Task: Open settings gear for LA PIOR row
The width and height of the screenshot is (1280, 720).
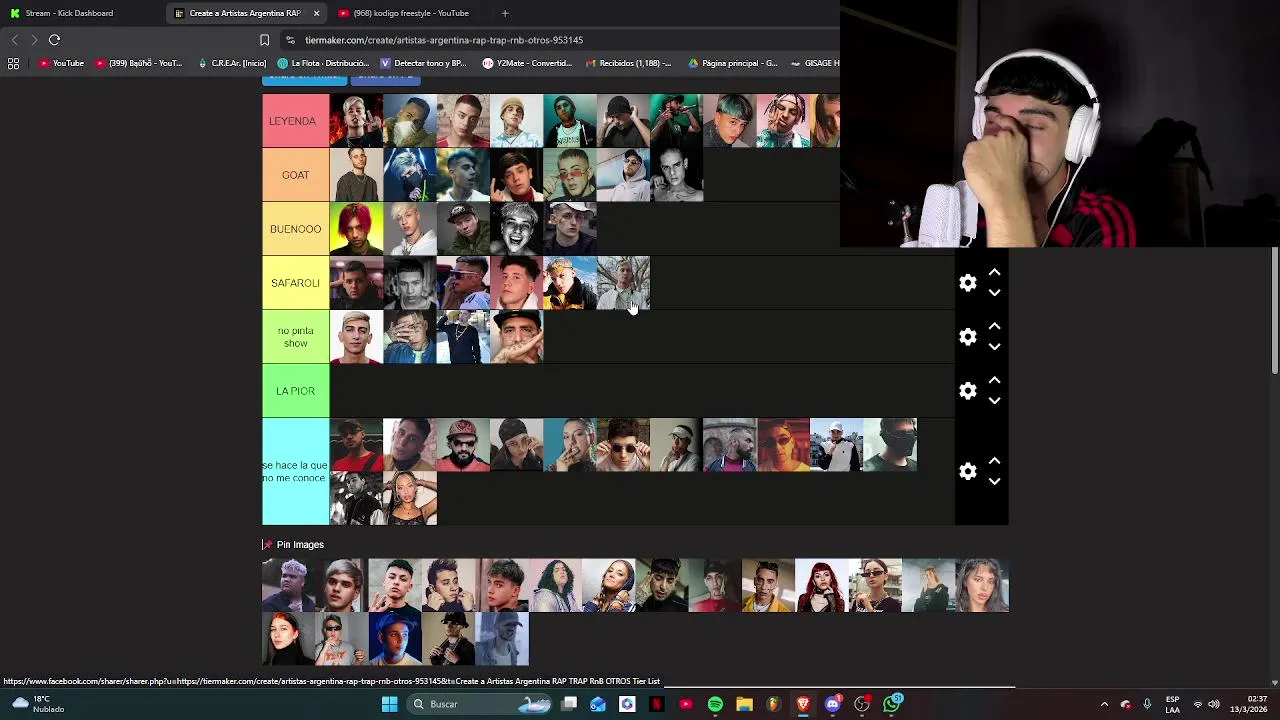Action: coord(967,391)
